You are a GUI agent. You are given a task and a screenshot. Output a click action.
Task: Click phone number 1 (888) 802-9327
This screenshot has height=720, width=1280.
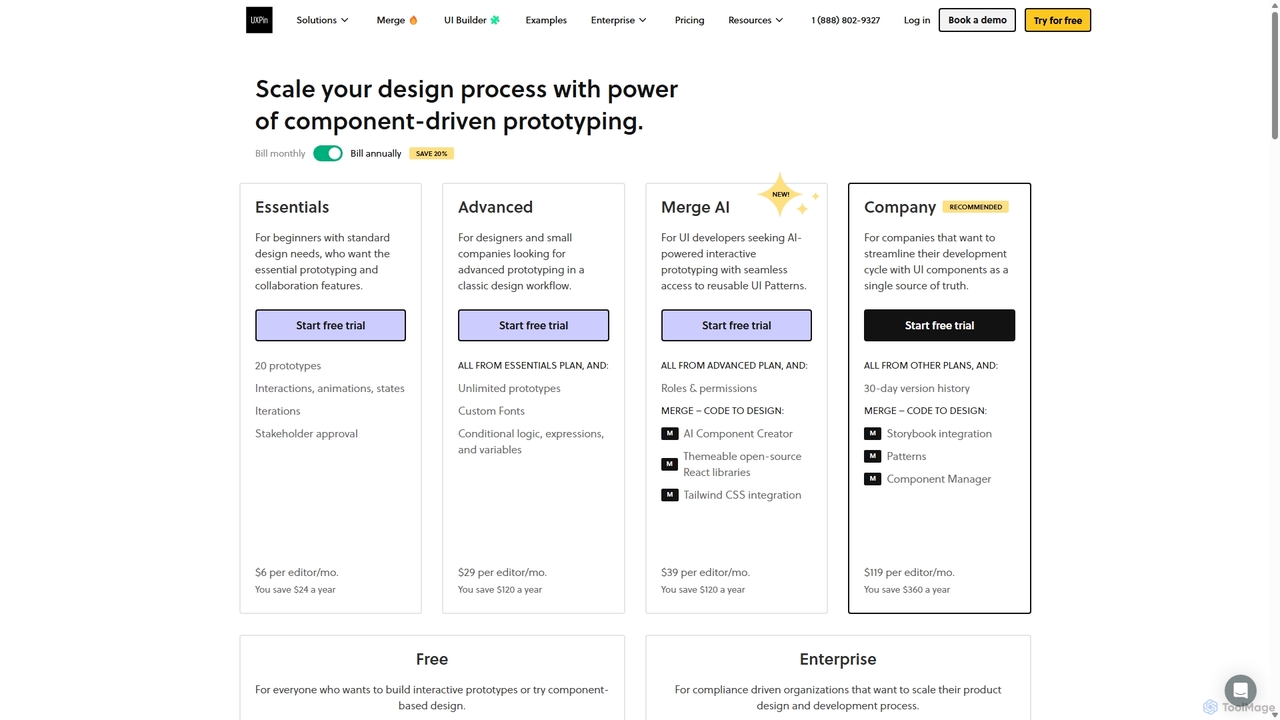pos(846,20)
